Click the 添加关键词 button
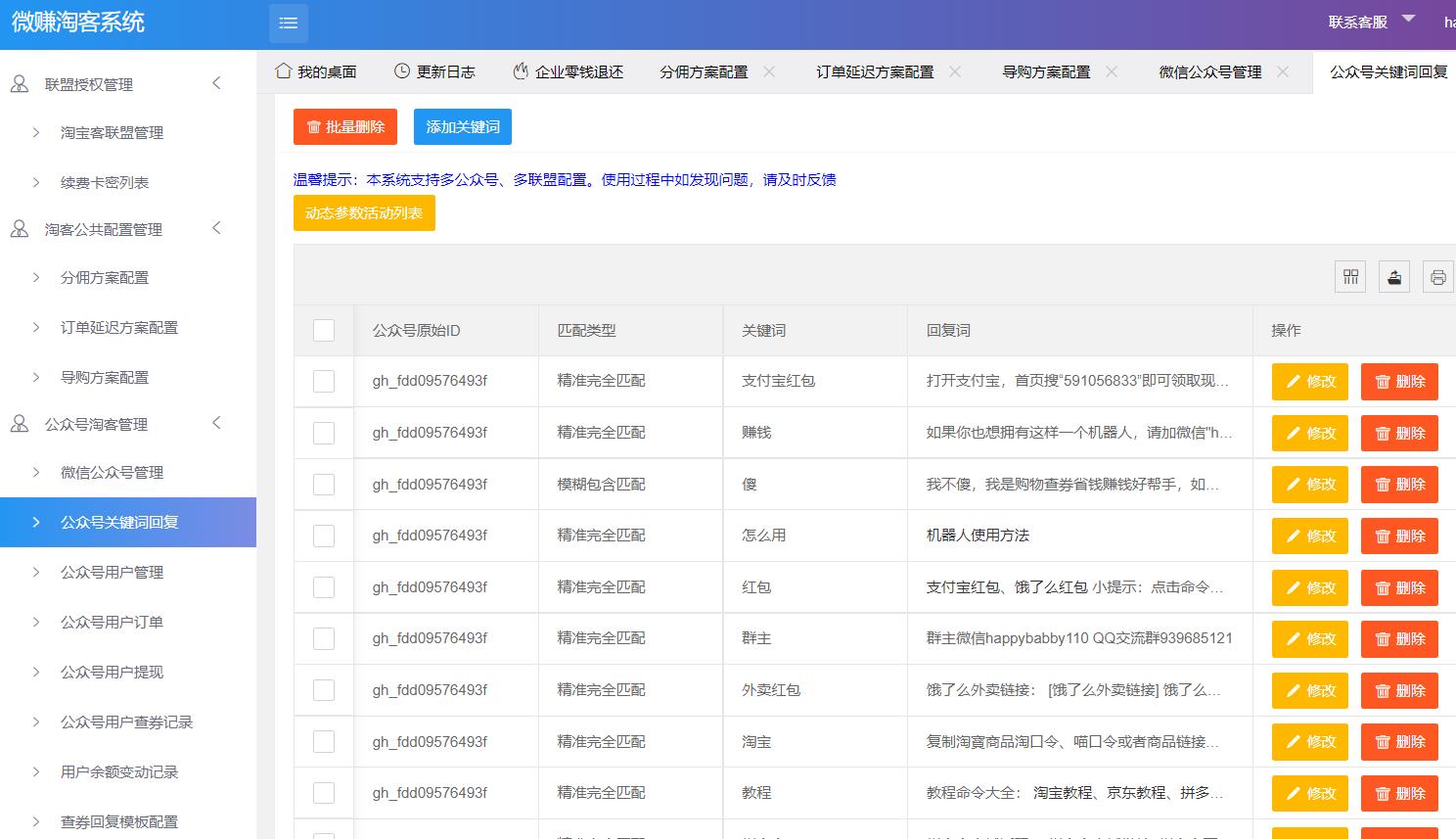This screenshot has width=1456, height=839. click(463, 127)
